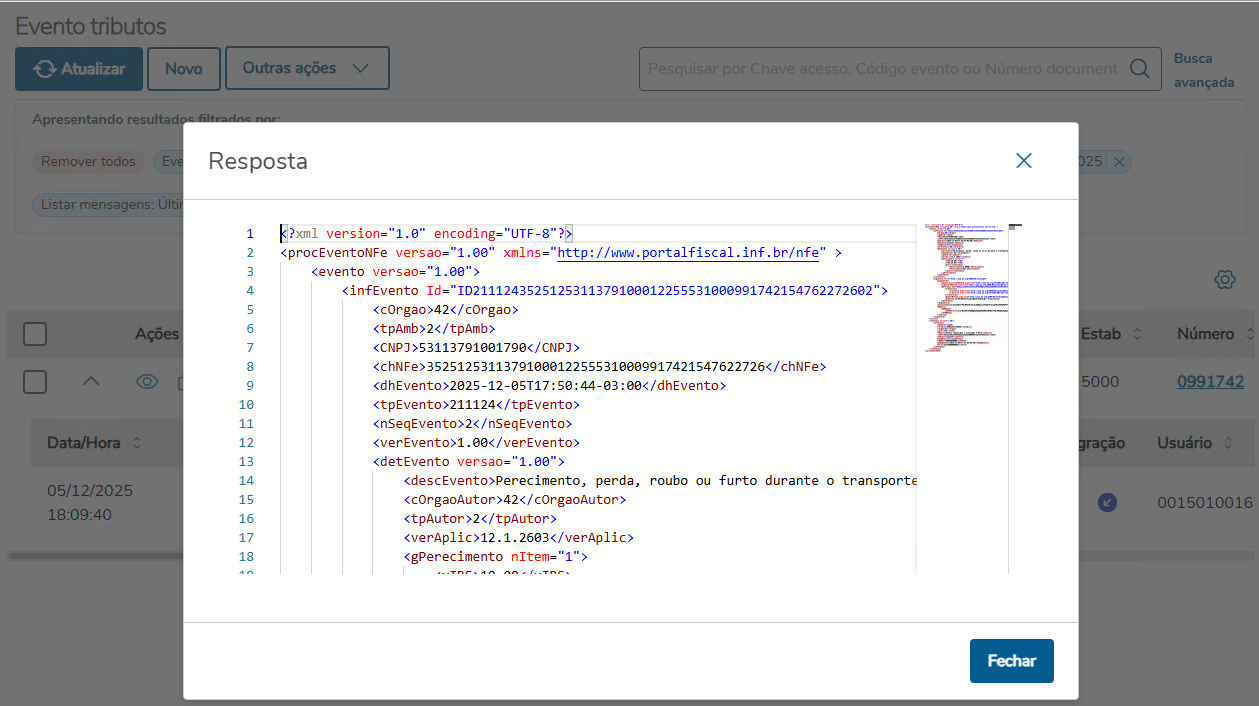Click the eye view icon in the row
Image resolution: width=1259 pixels, height=706 pixels.
pyautogui.click(x=147, y=381)
